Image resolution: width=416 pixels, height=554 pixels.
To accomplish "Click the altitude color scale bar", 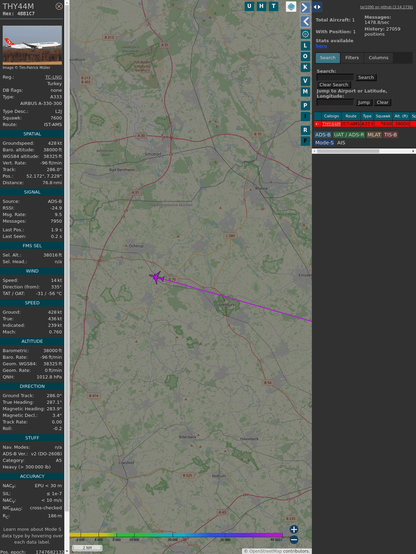I will coord(176,535).
